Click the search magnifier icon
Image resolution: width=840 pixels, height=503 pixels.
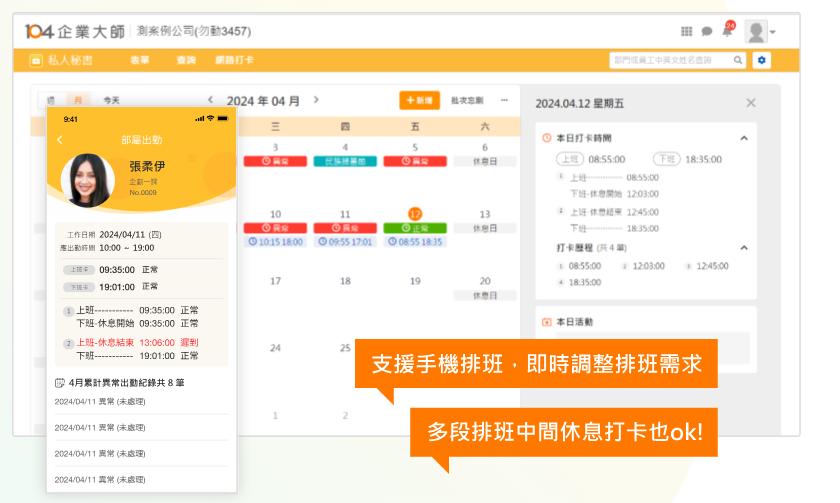(x=738, y=61)
